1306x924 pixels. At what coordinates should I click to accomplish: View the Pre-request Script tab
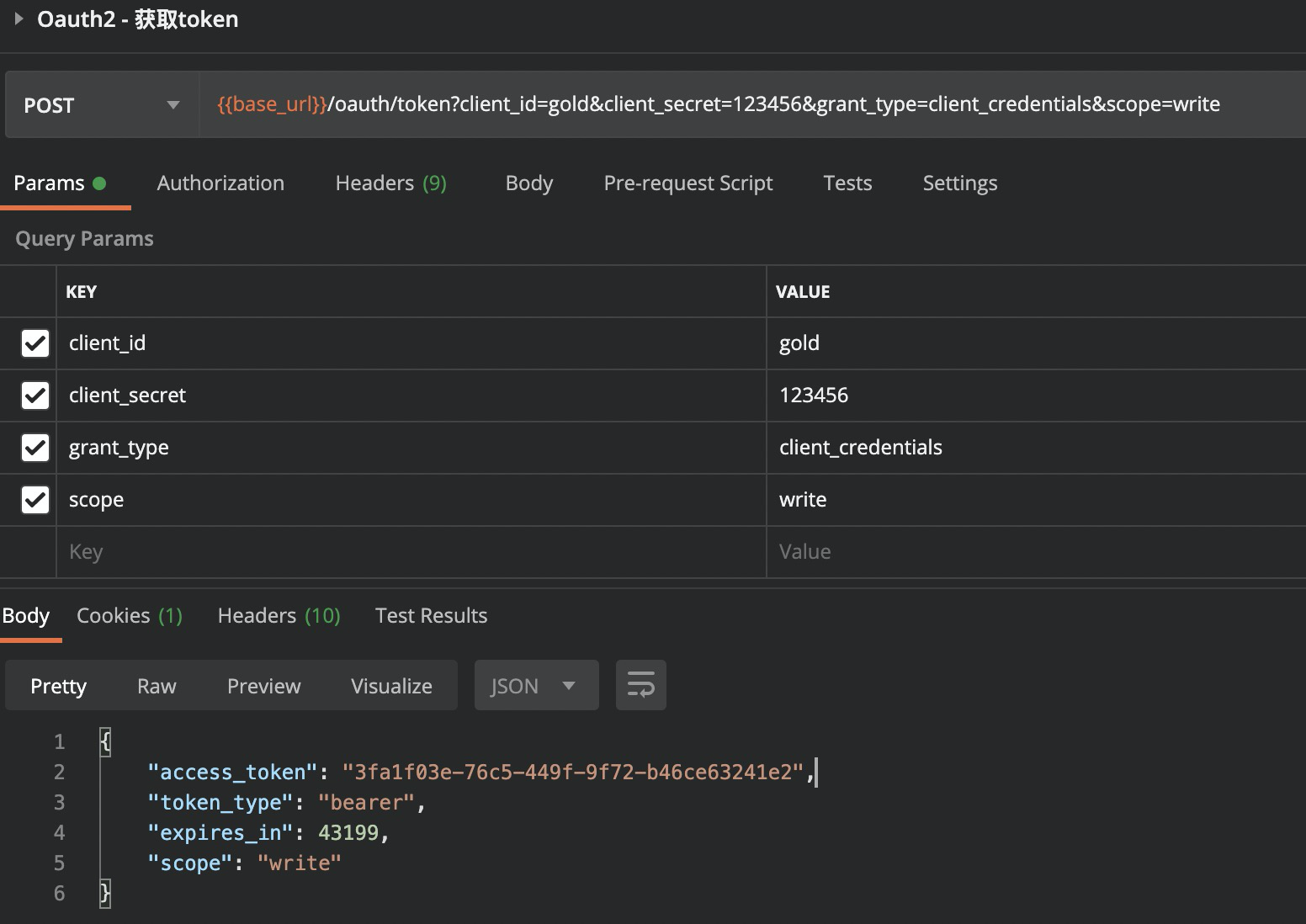coord(688,183)
